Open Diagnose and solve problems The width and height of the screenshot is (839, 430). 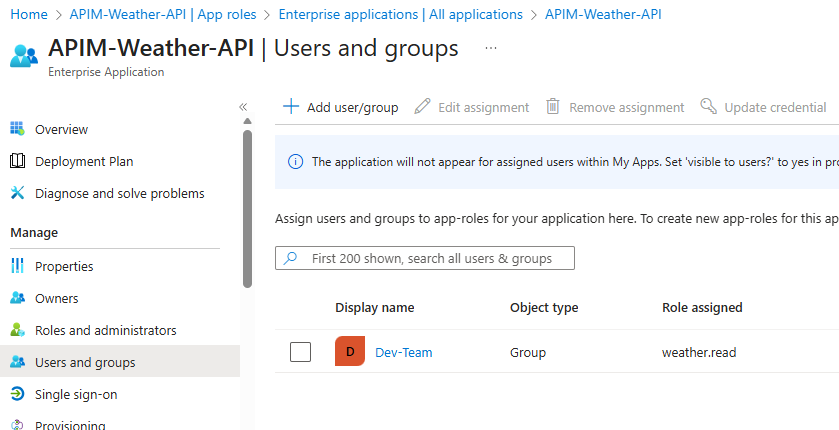coord(120,194)
